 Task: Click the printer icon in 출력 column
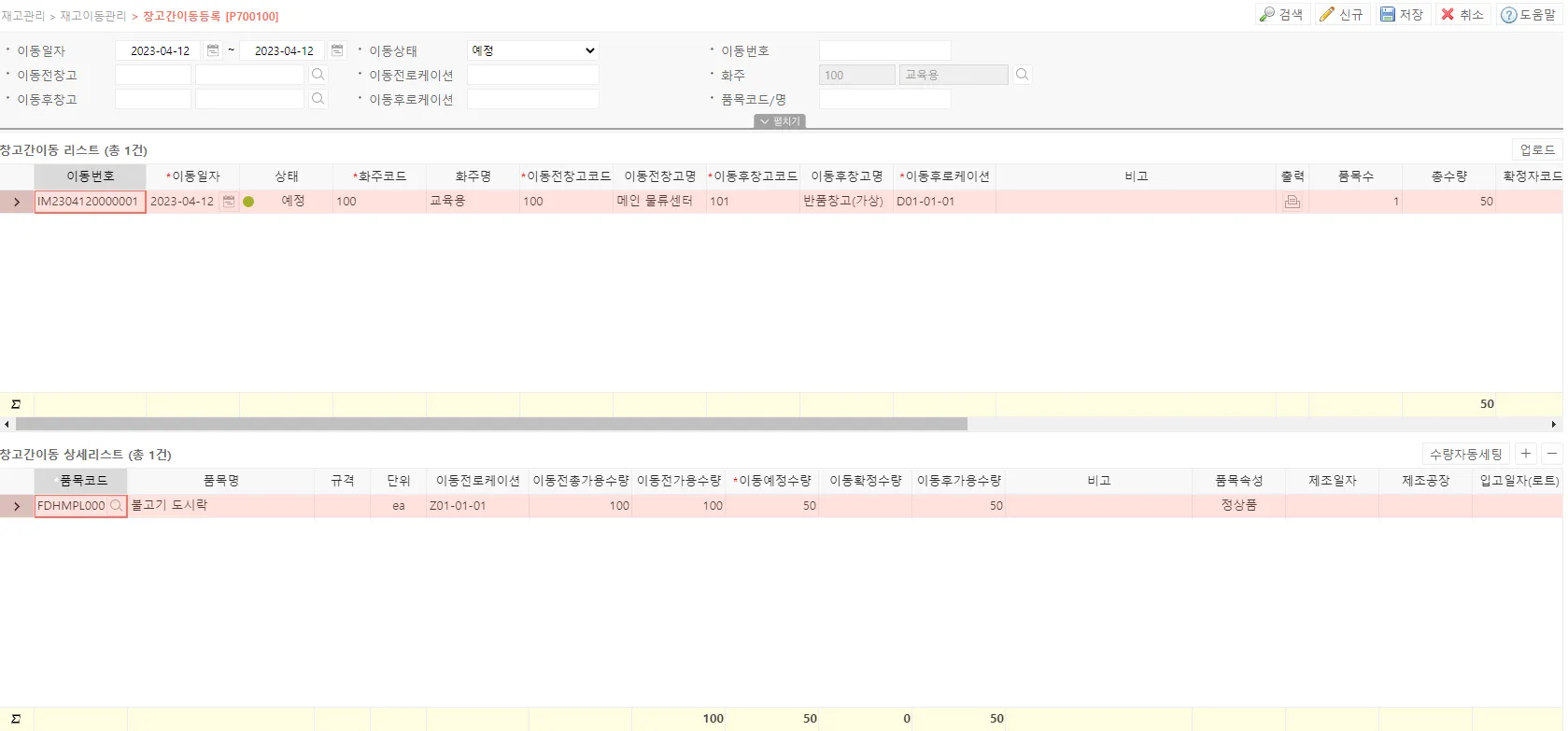click(1293, 202)
